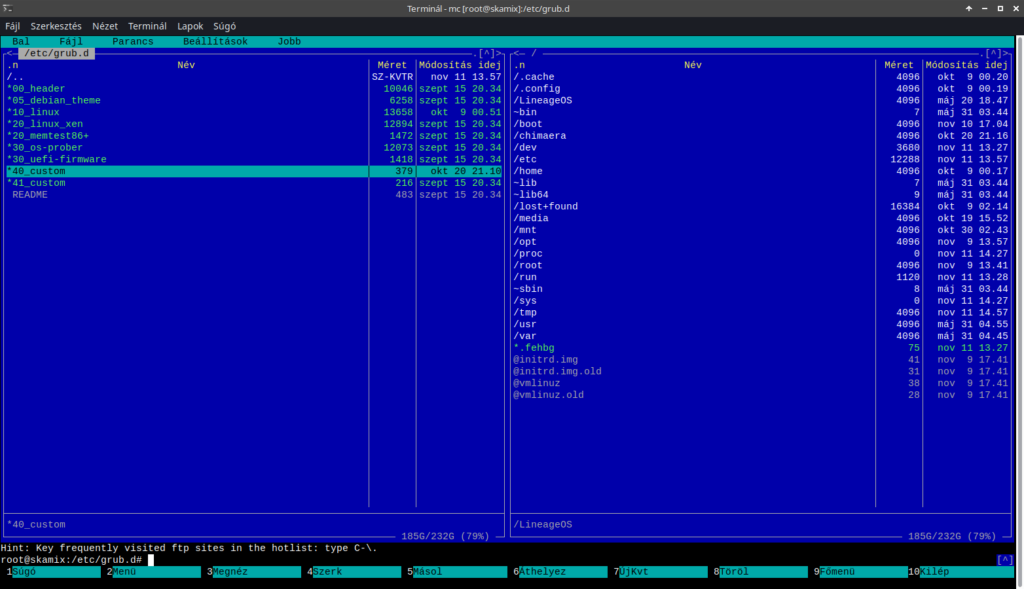
Task: Select /media directory
Action: click(760, 218)
